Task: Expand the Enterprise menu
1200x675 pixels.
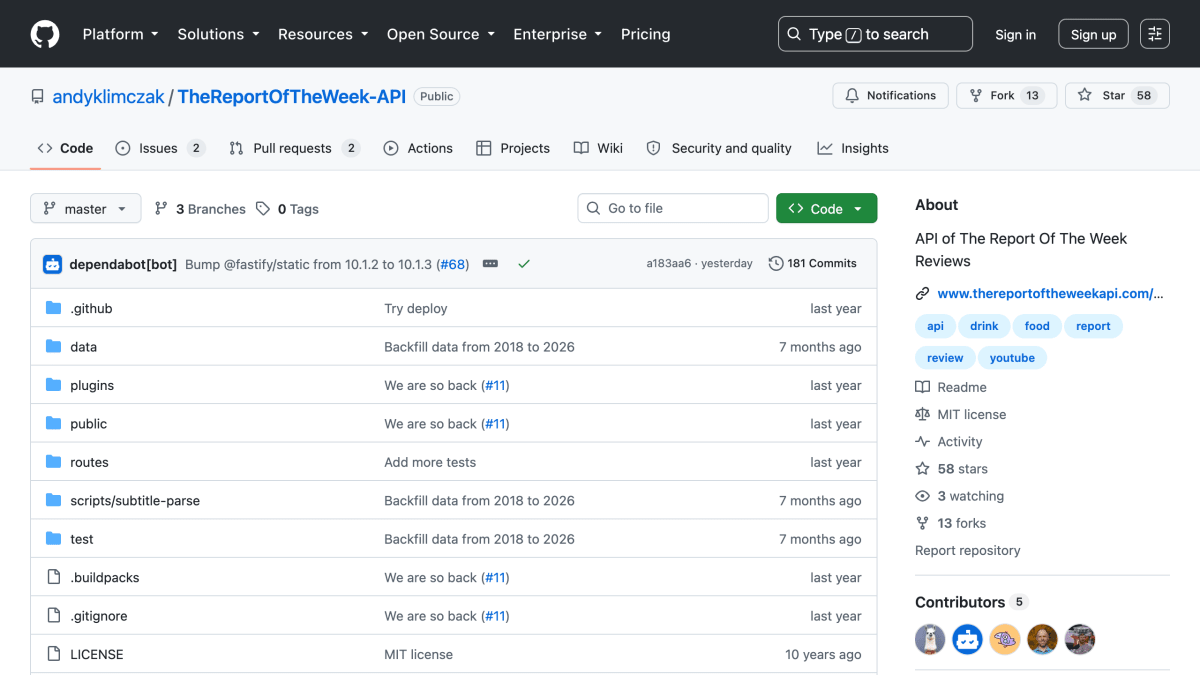Action: (x=558, y=34)
